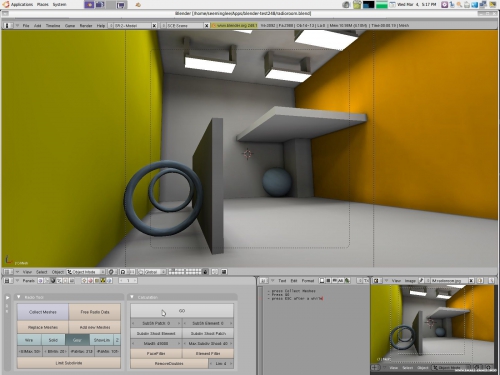This screenshot has width=500, height=375.
Task: Click the rotation pivot point icon
Action: pyautogui.click(x=124, y=272)
